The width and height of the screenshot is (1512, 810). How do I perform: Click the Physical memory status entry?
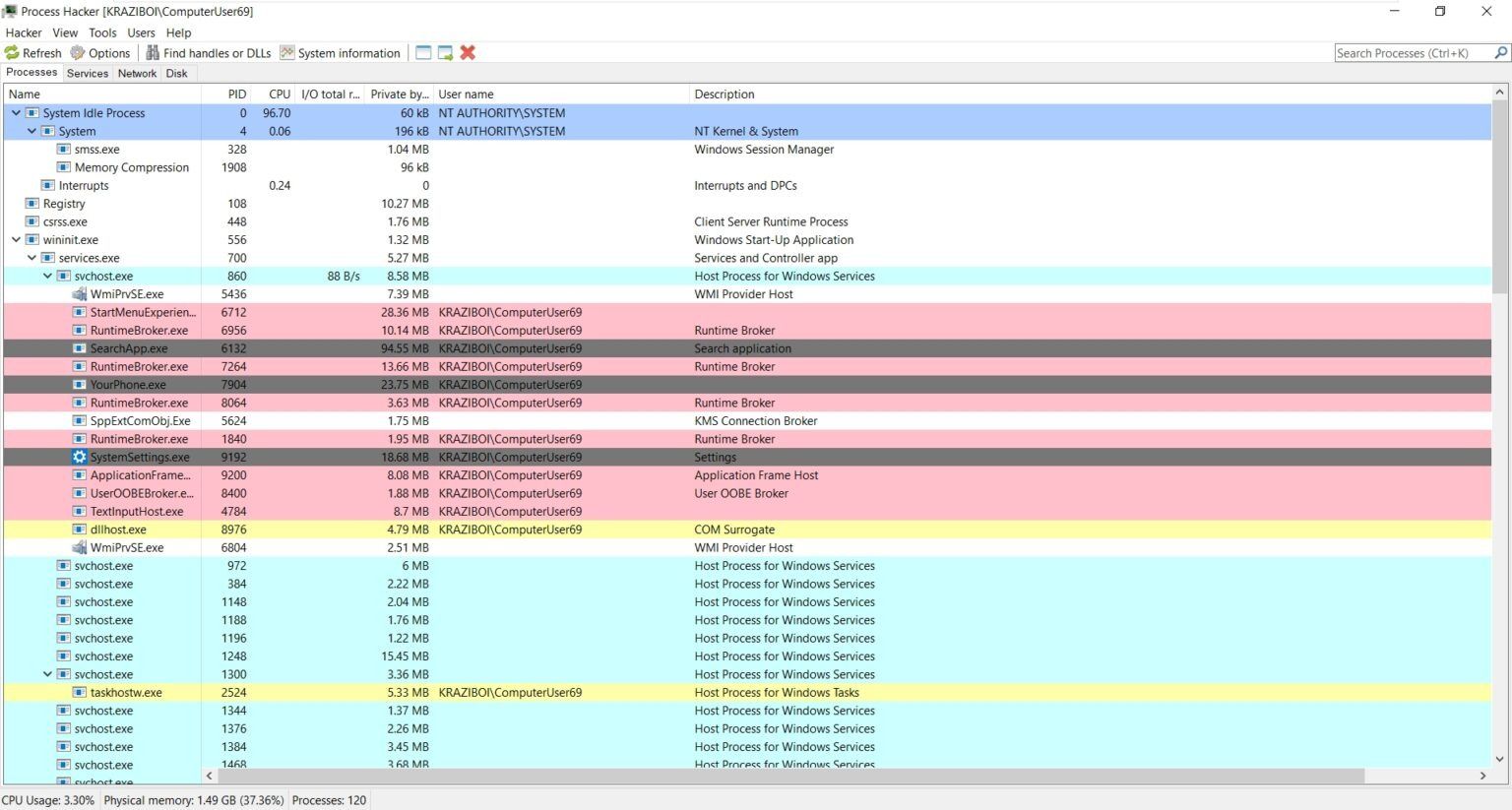[194, 800]
